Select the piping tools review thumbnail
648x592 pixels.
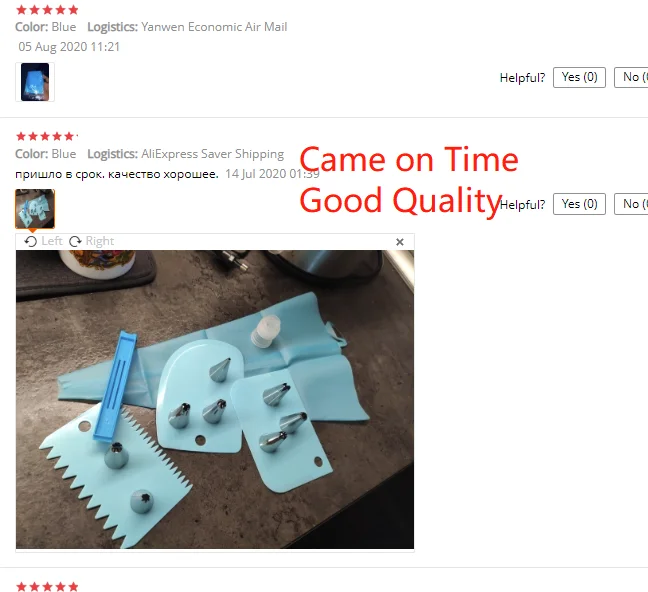pyautogui.click(x=35, y=209)
